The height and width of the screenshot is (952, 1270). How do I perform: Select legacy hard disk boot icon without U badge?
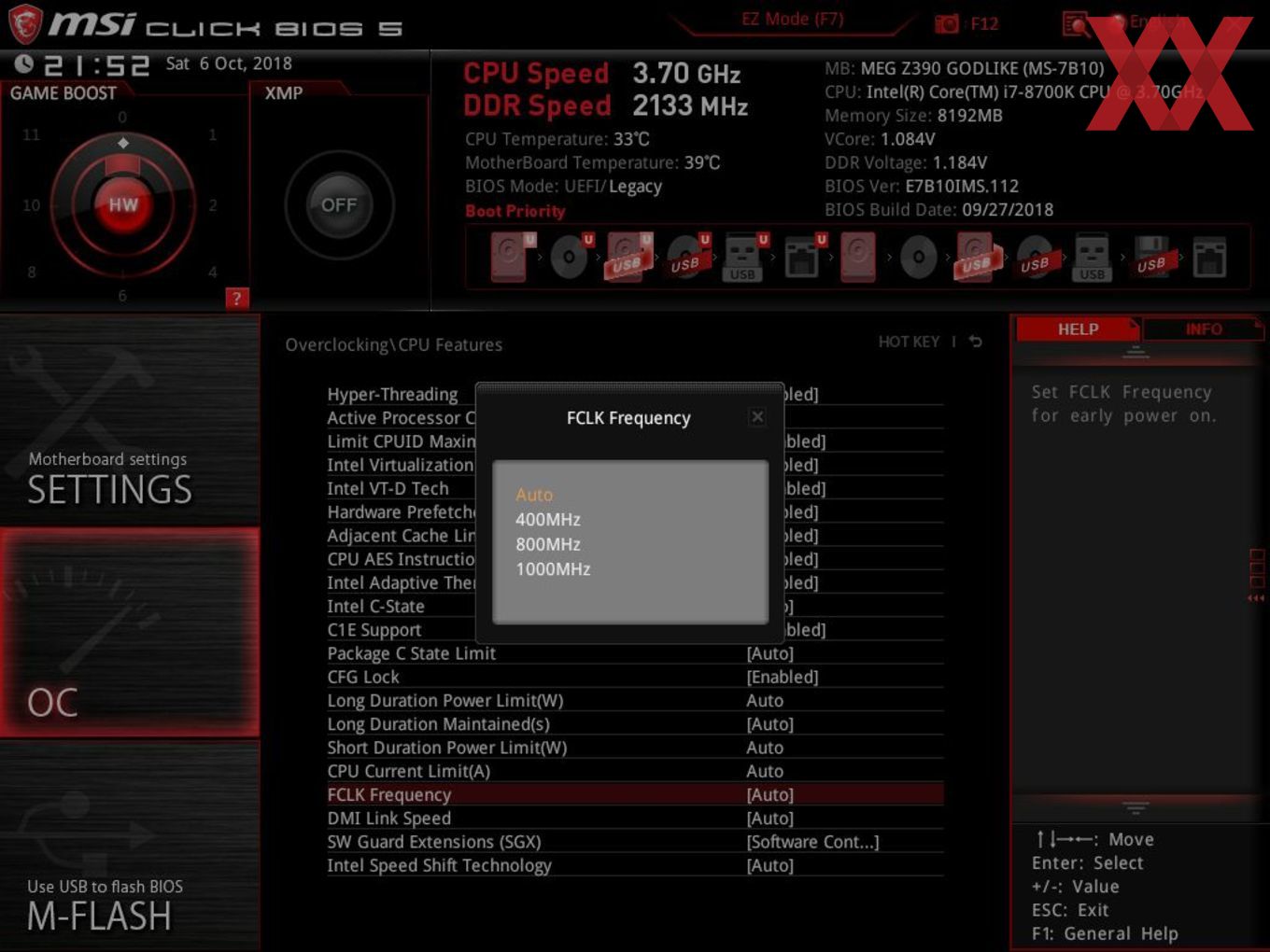click(x=859, y=257)
